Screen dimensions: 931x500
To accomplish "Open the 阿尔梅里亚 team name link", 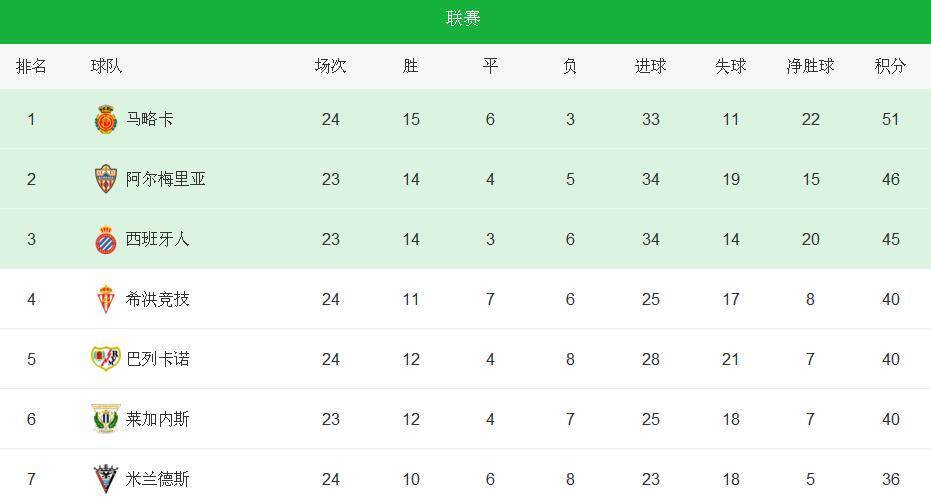I will tap(166, 179).
